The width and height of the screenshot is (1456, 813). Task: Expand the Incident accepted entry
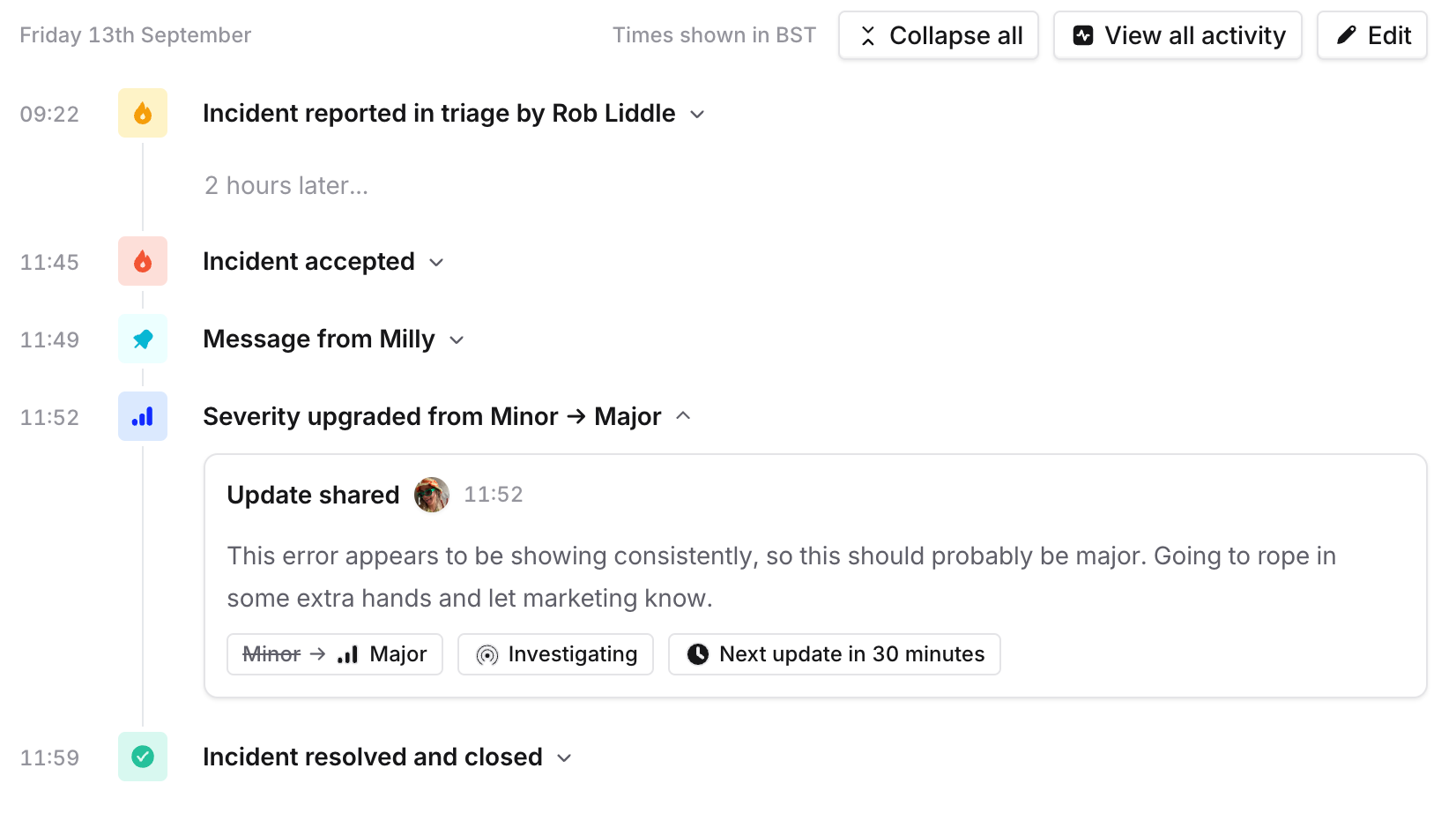point(436,263)
